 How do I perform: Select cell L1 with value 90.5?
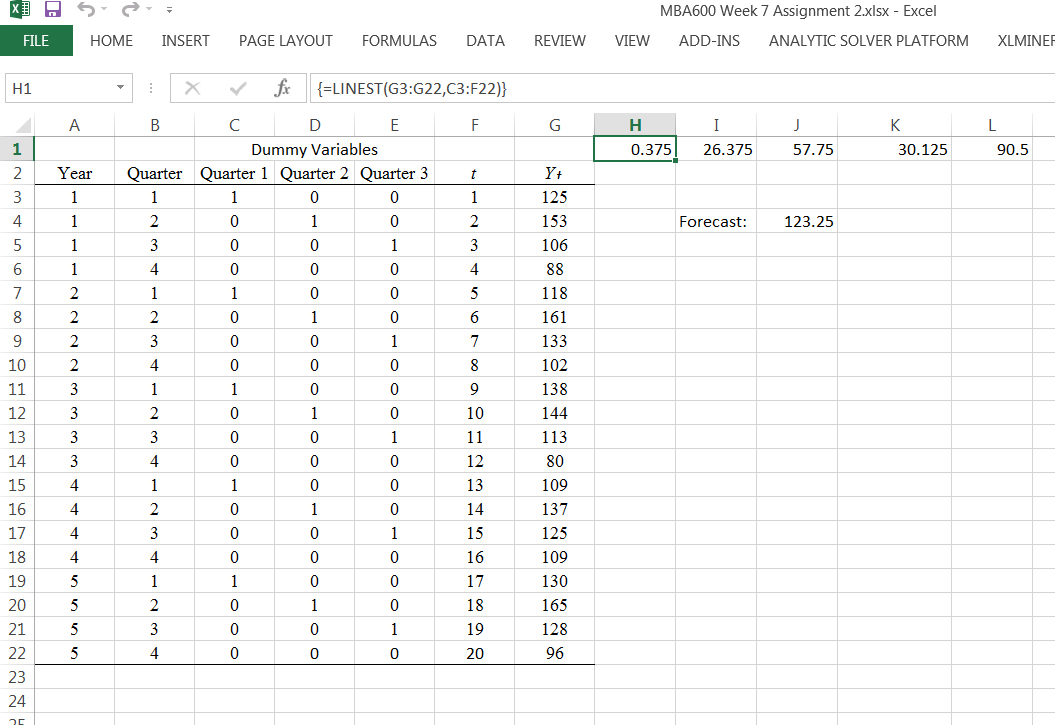point(992,149)
